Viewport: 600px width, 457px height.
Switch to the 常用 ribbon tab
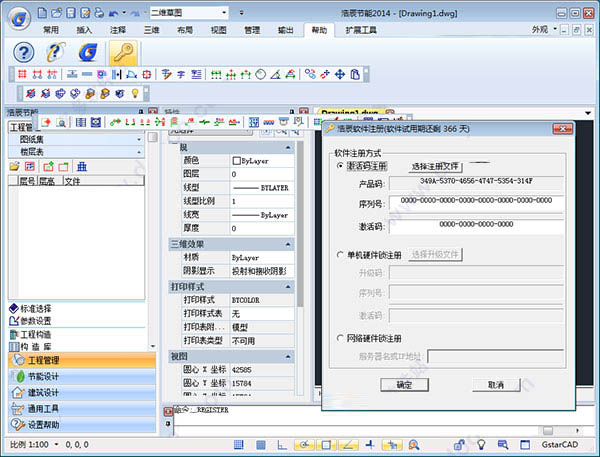[x=51, y=30]
